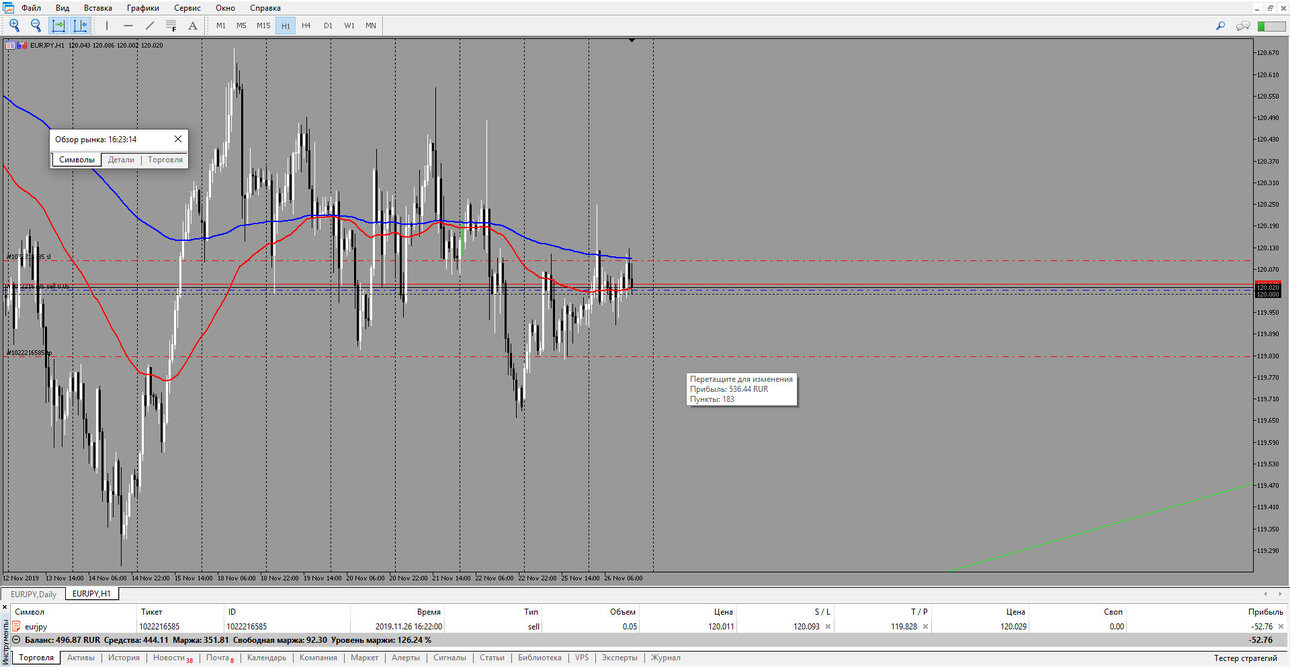Zoom out of the chart
This screenshot has height=667, width=1290.
(36, 25)
